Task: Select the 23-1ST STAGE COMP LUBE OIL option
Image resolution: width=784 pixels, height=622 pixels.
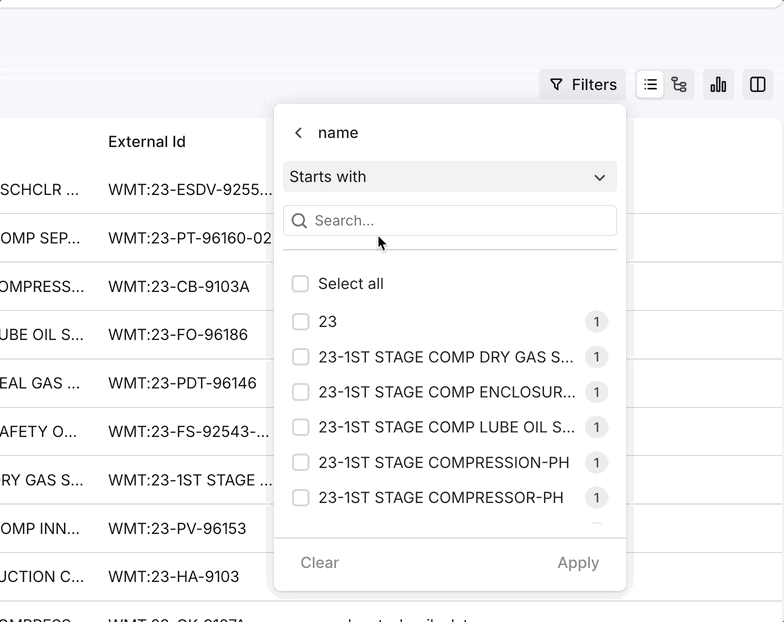Action: point(446,428)
